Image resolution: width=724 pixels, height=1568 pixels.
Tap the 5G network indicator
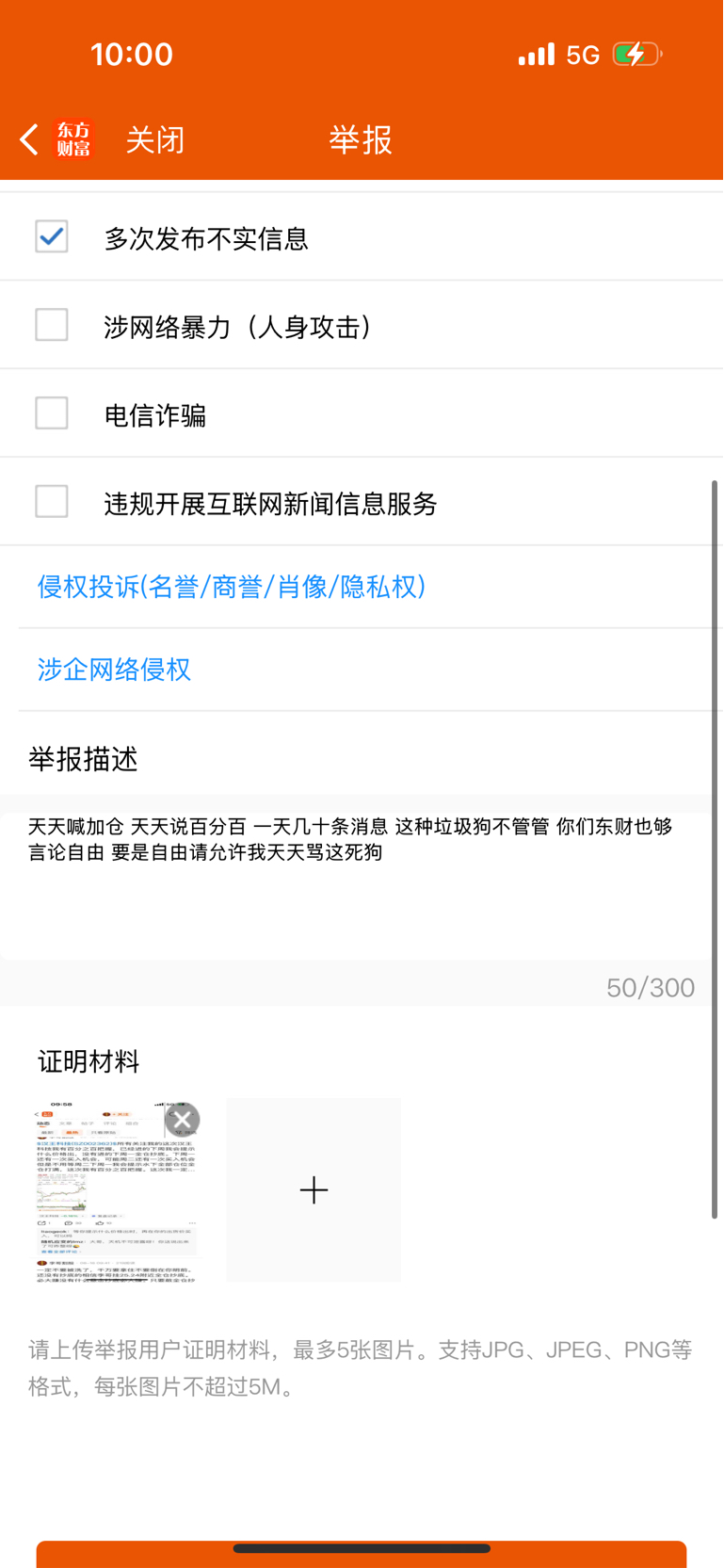coord(583,56)
